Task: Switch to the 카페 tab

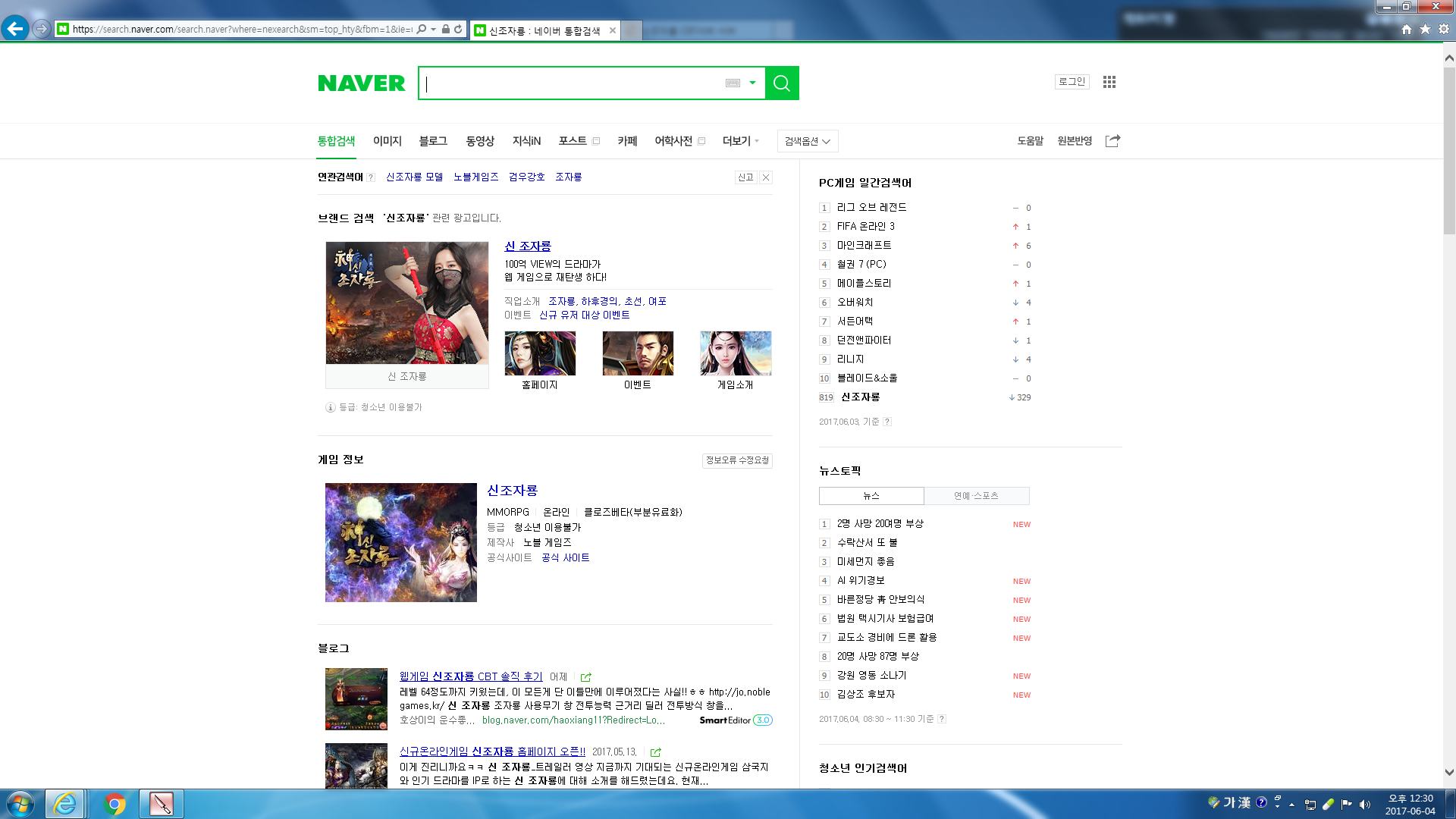Action: coord(627,141)
